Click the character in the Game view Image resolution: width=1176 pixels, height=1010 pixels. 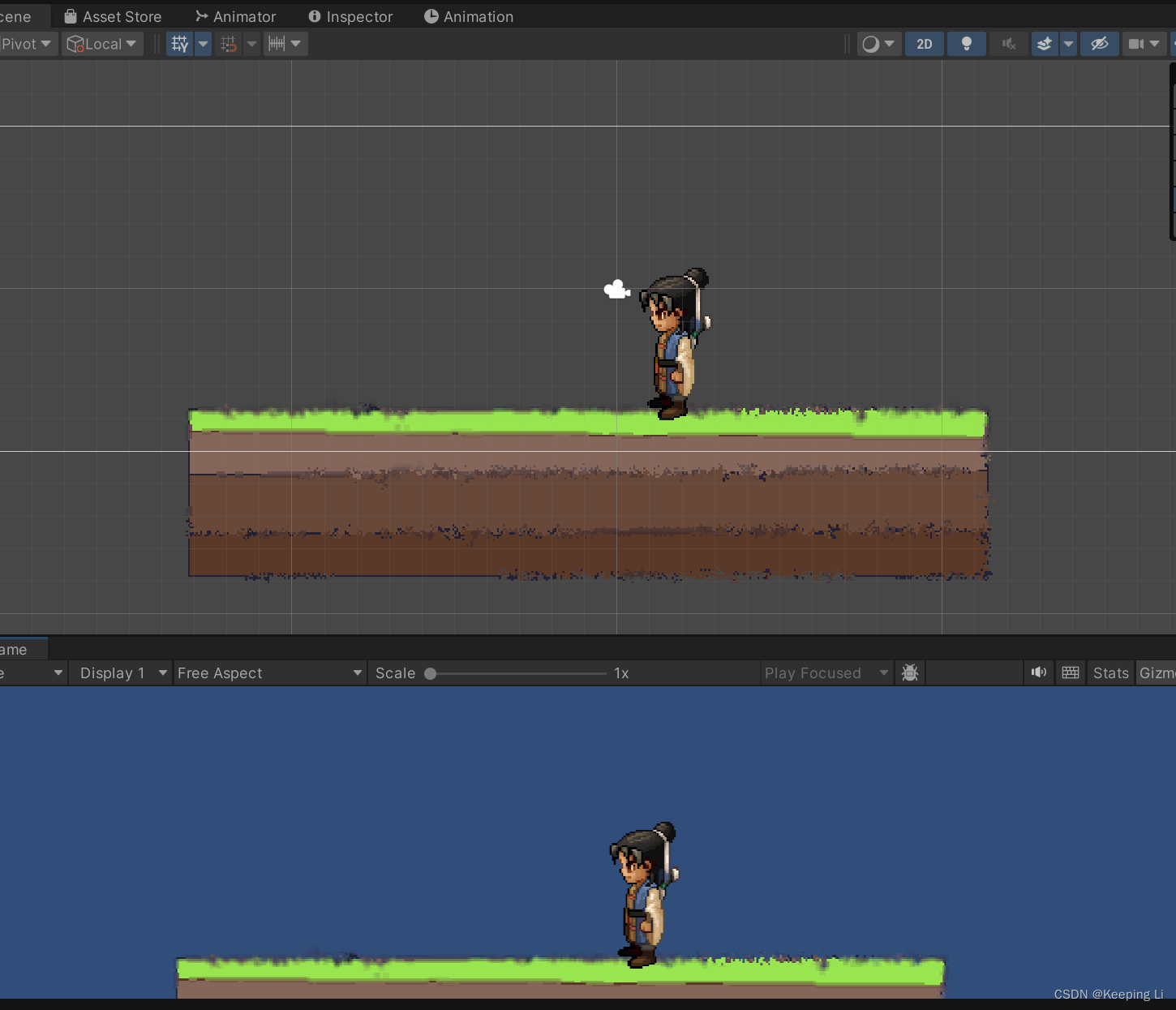coord(644,895)
